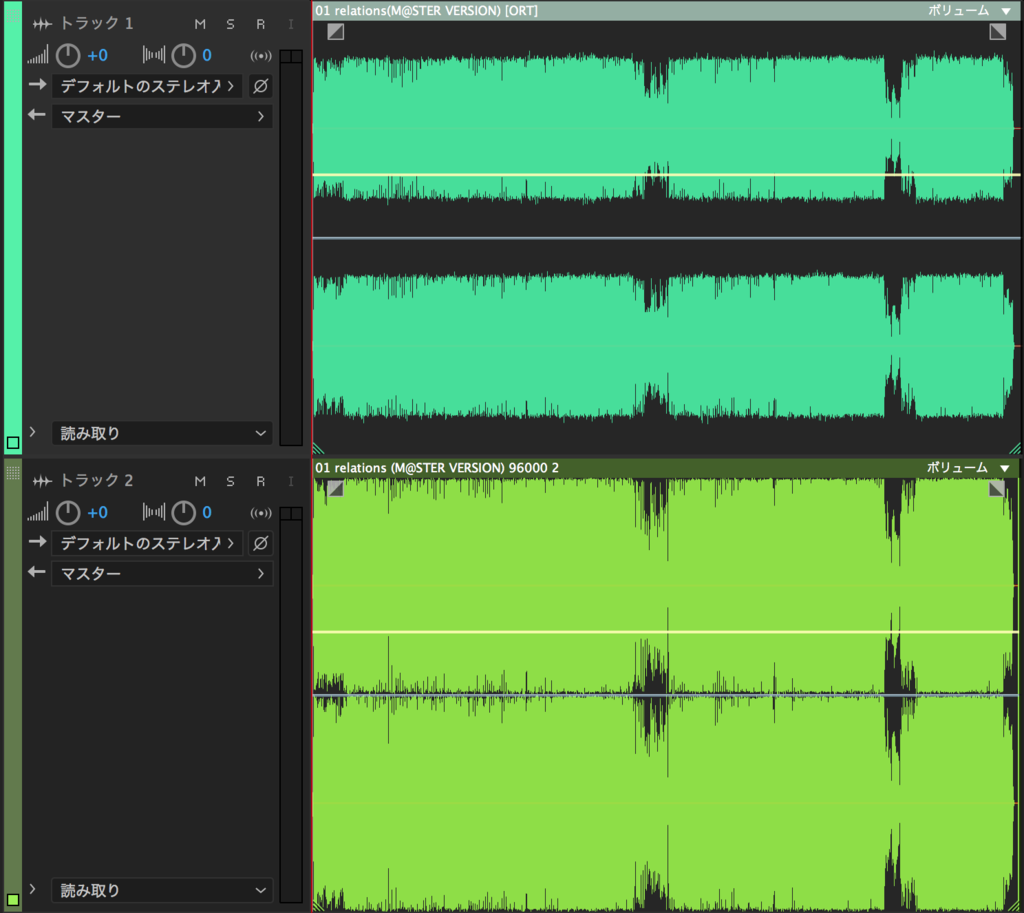This screenshot has width=1024, height=913.
Task: Select track name トラック 1
Action: (x=97, y=24)
